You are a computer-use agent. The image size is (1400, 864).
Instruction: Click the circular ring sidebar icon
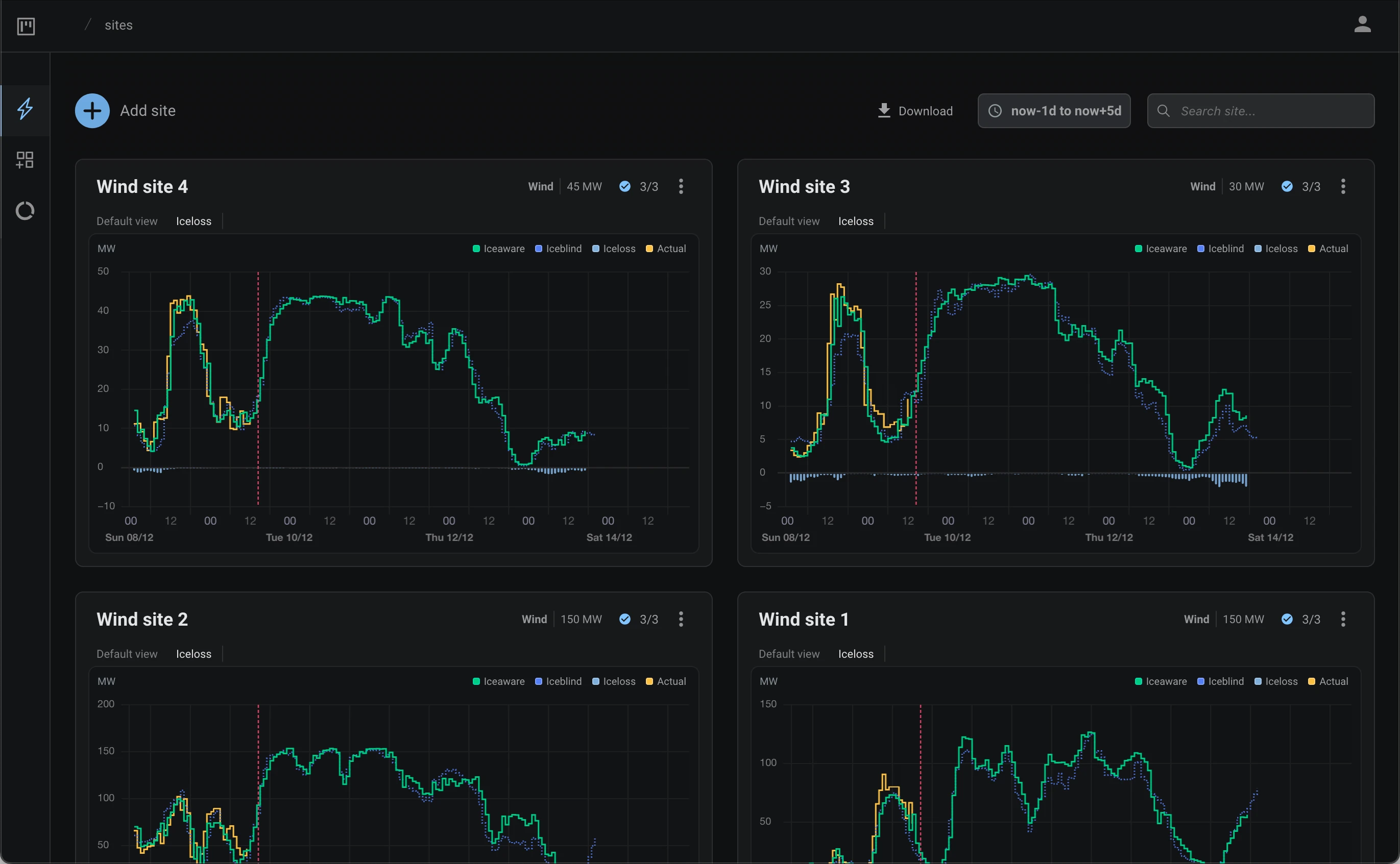tap(25, 211)
